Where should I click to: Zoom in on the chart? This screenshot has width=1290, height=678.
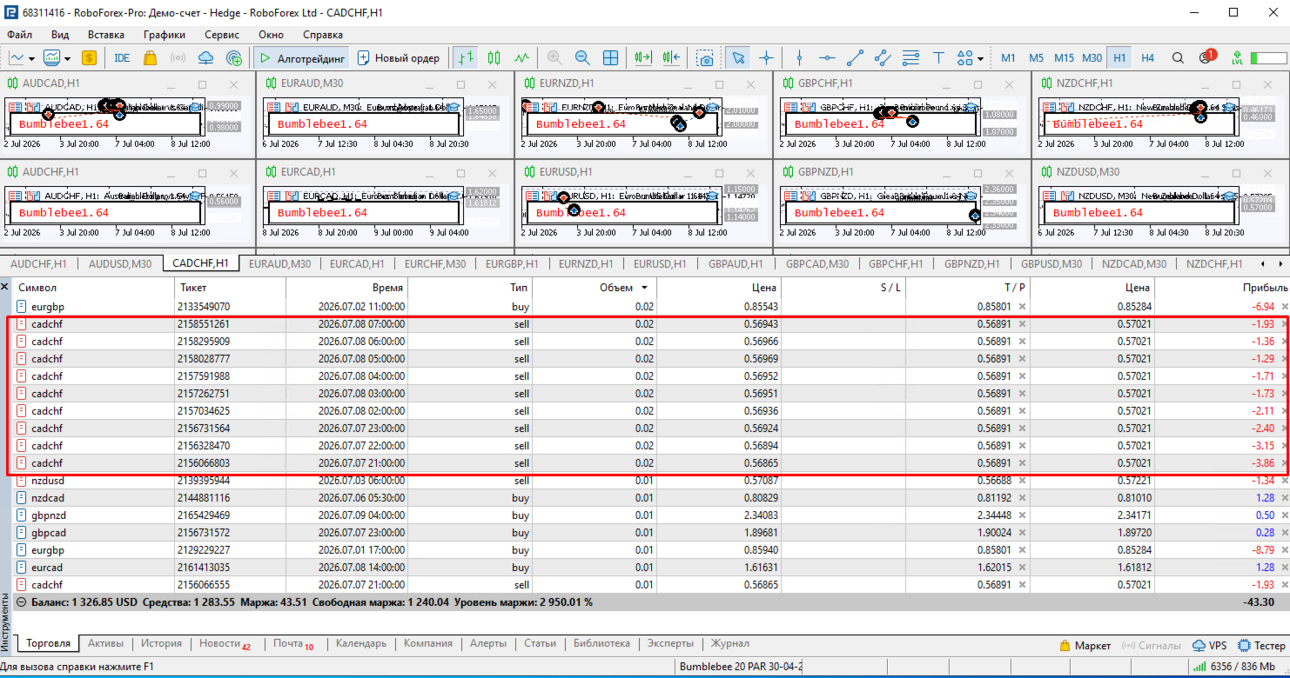point(554,58)
